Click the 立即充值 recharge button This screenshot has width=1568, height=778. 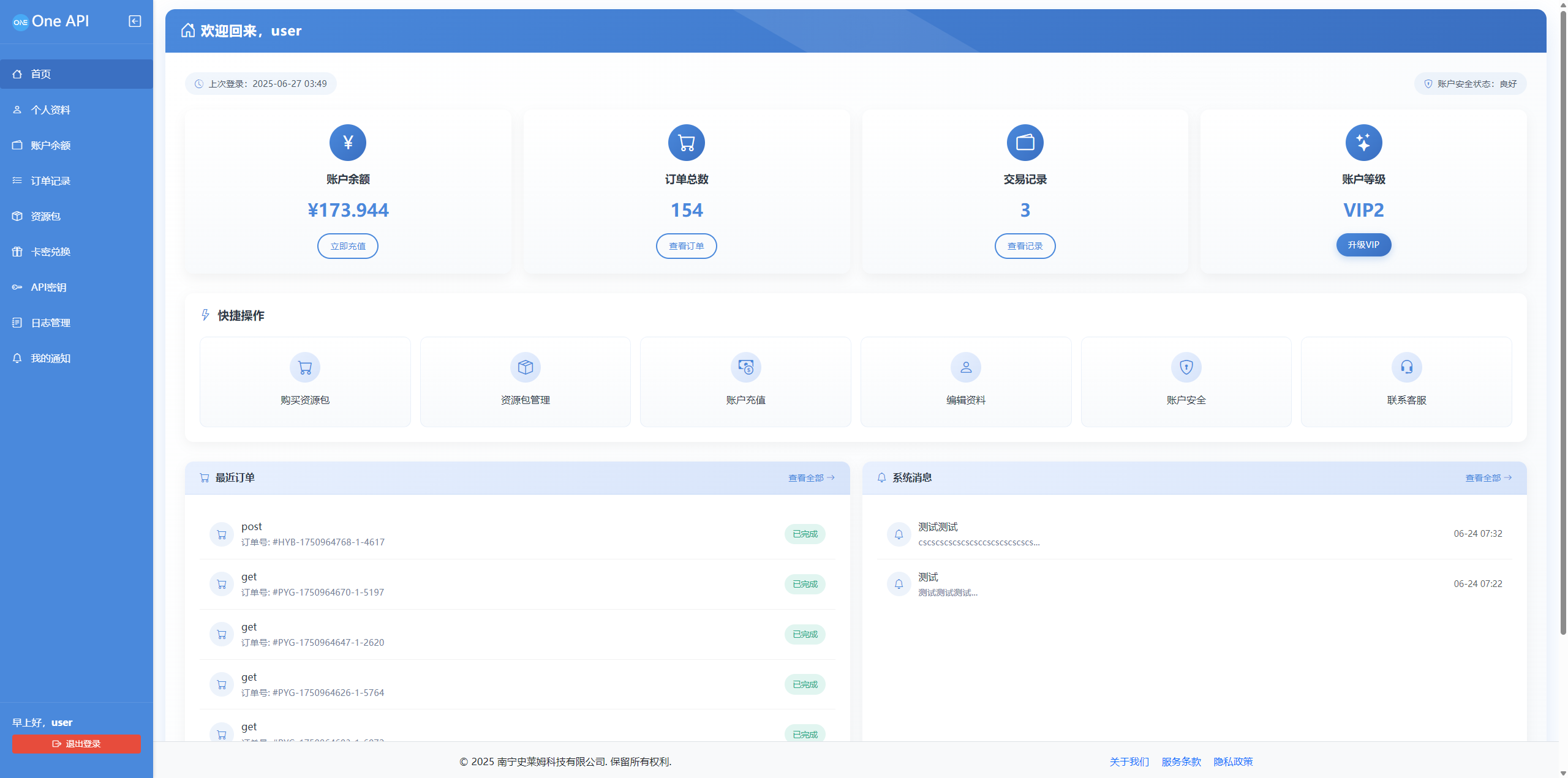pos(347,245)
